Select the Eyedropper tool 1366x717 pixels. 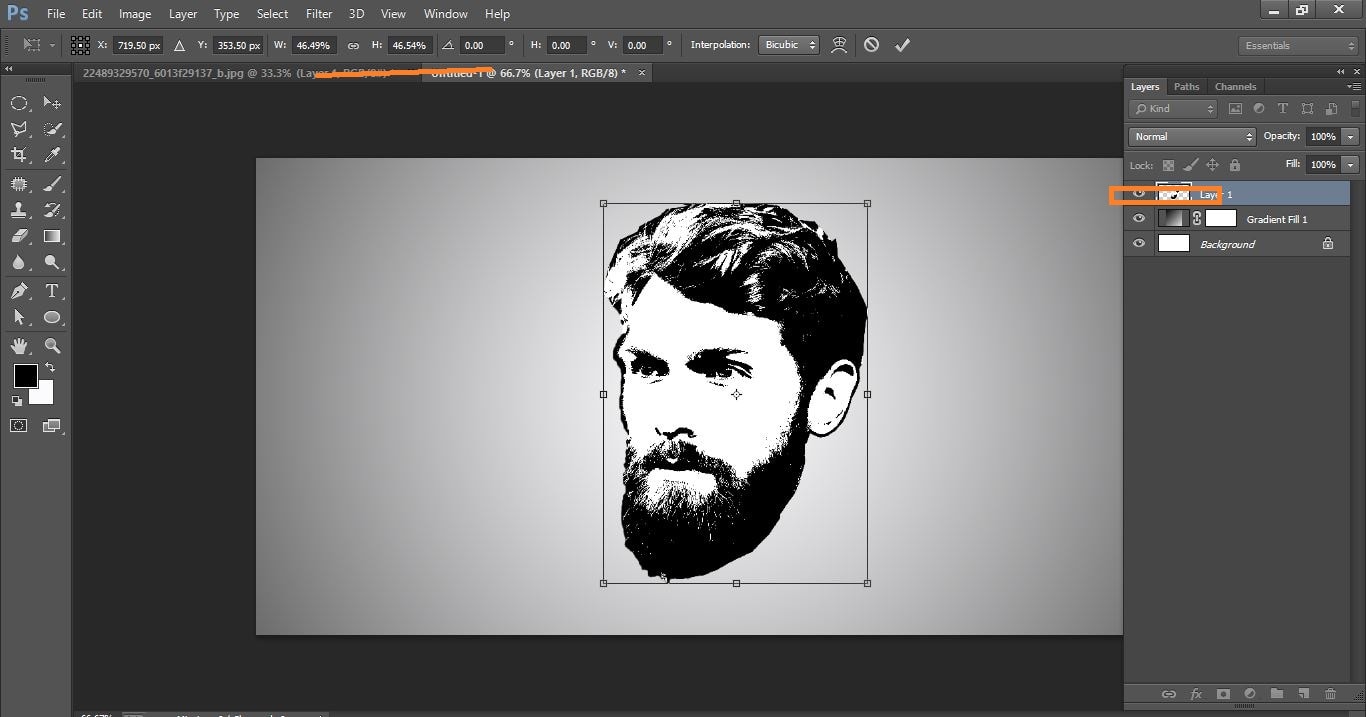pyautogui.click(x=52, y=155)
